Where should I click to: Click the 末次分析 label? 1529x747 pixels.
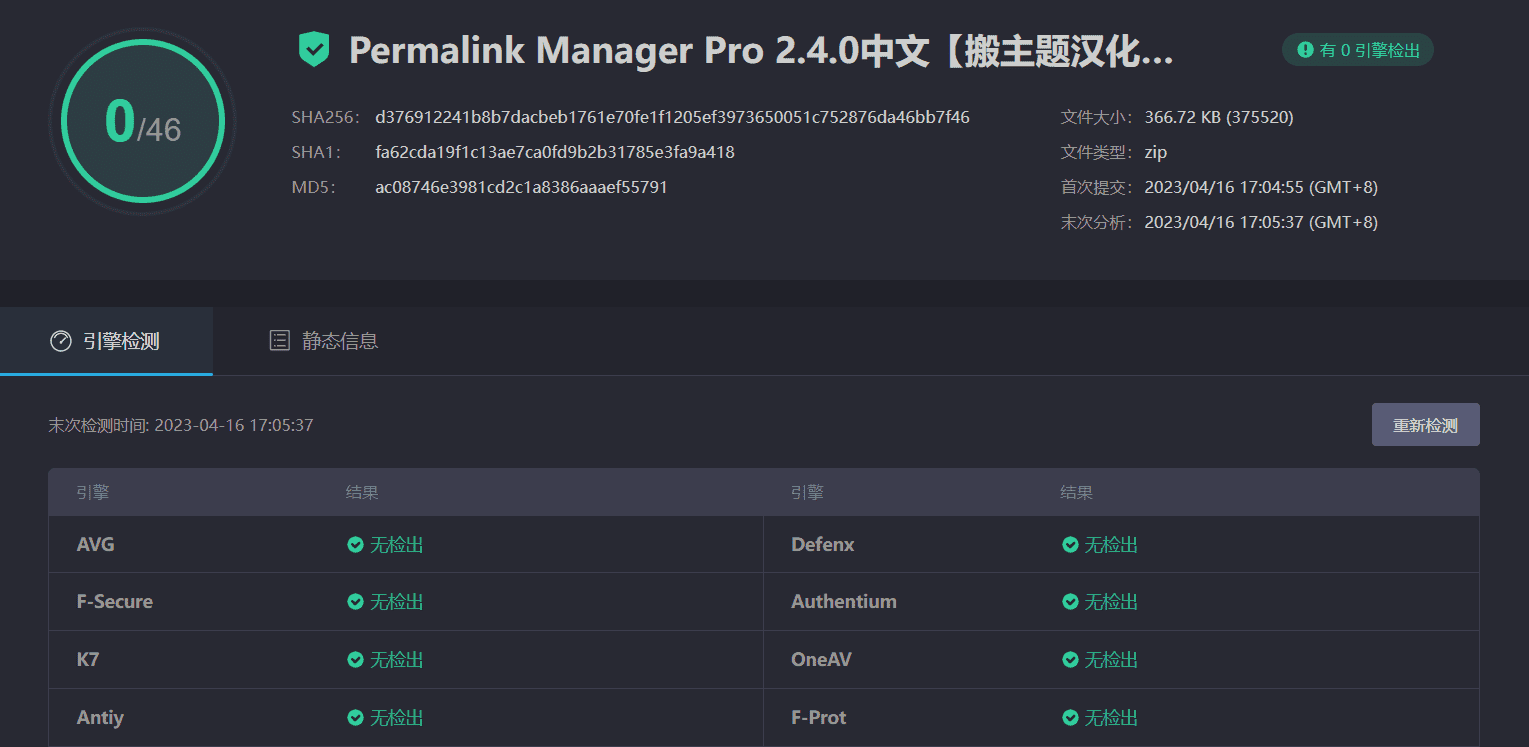tap(1097, 222)
